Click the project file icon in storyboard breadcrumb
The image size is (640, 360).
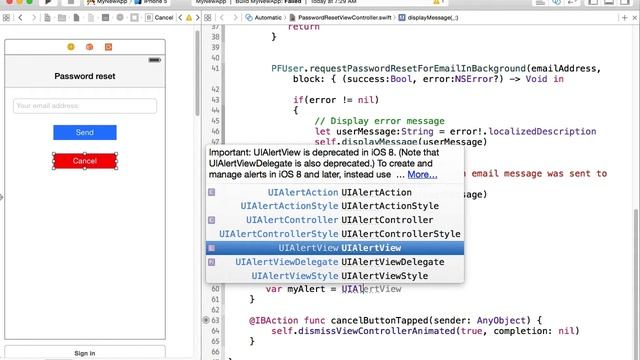pyautogui.click(x=47, y=18)
